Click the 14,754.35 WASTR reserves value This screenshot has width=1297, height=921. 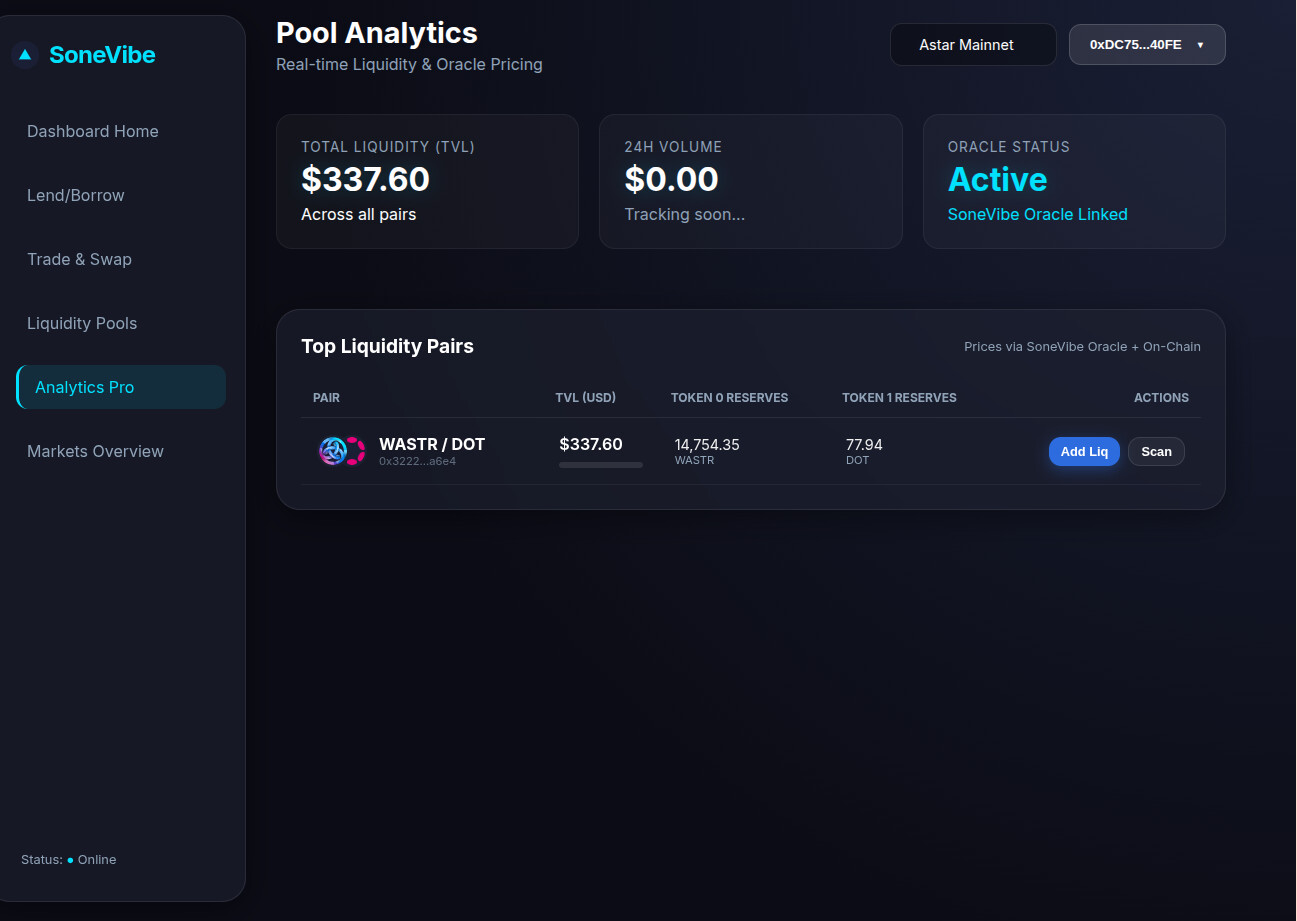[x=707, y=445]
